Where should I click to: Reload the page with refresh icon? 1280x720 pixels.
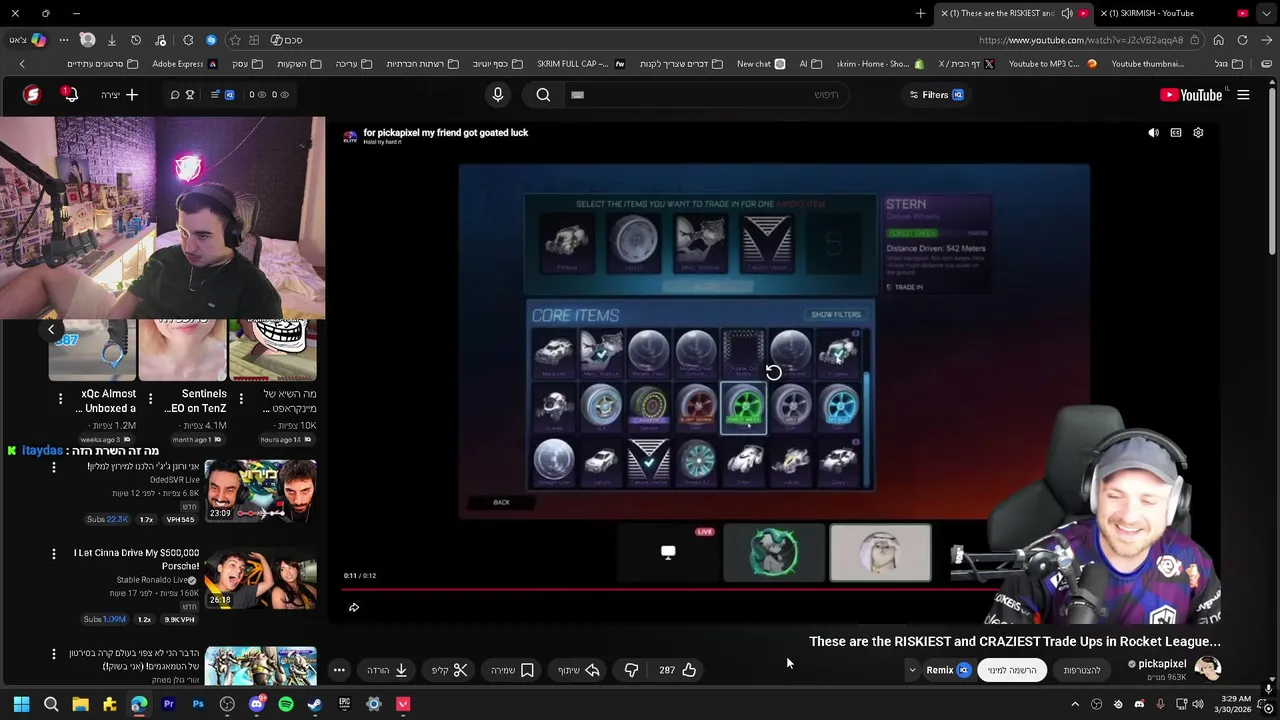pyautogui.click(x=1242, y=40)
